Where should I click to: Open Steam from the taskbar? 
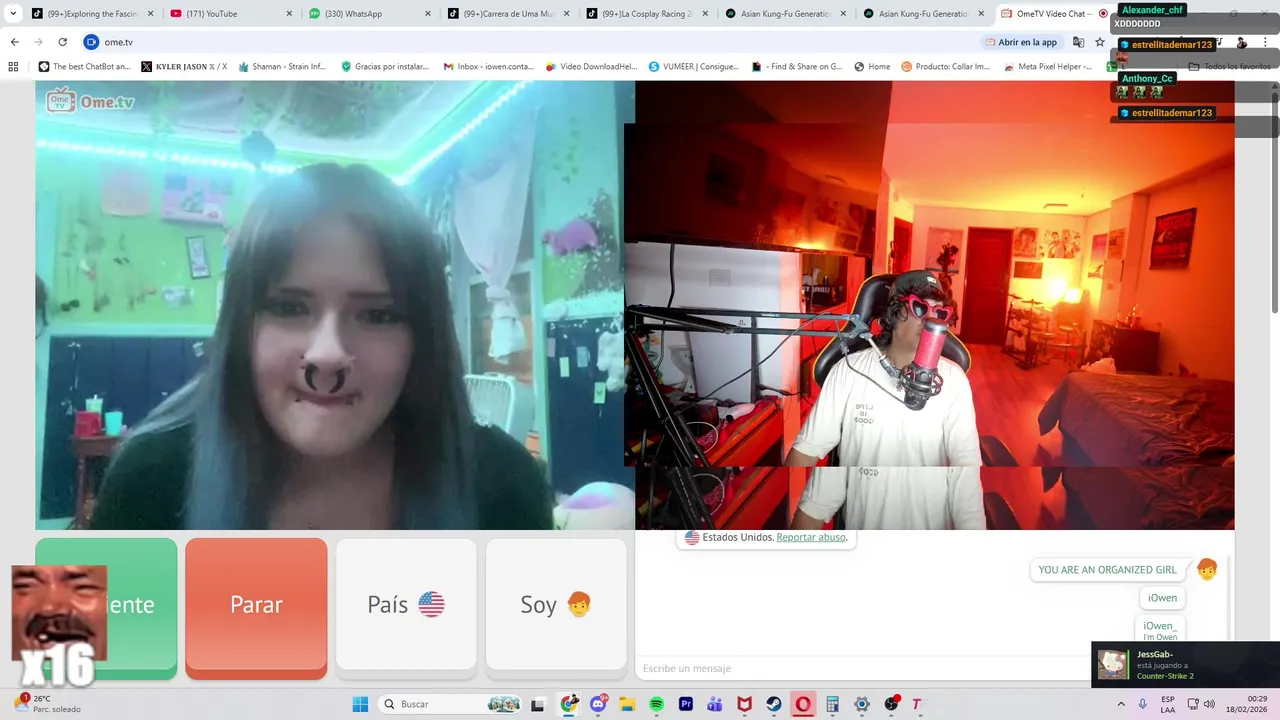click(x=774, y=704)
